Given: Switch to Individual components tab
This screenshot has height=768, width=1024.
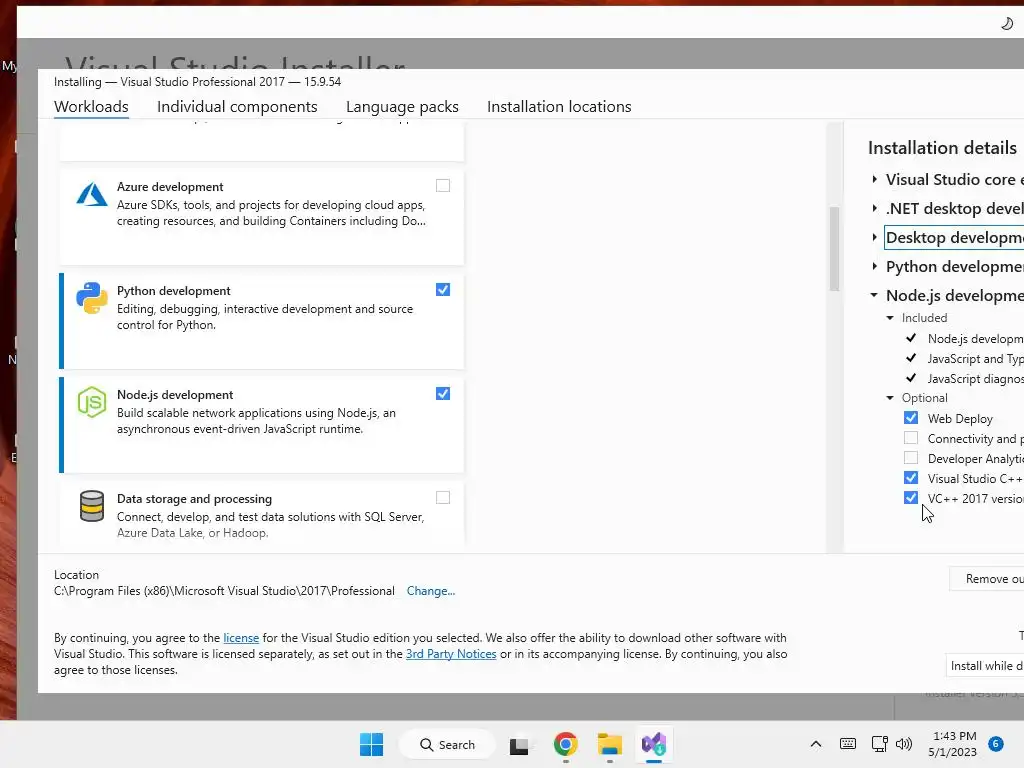Looking at the screenshot, I should [x=237, y=106].
